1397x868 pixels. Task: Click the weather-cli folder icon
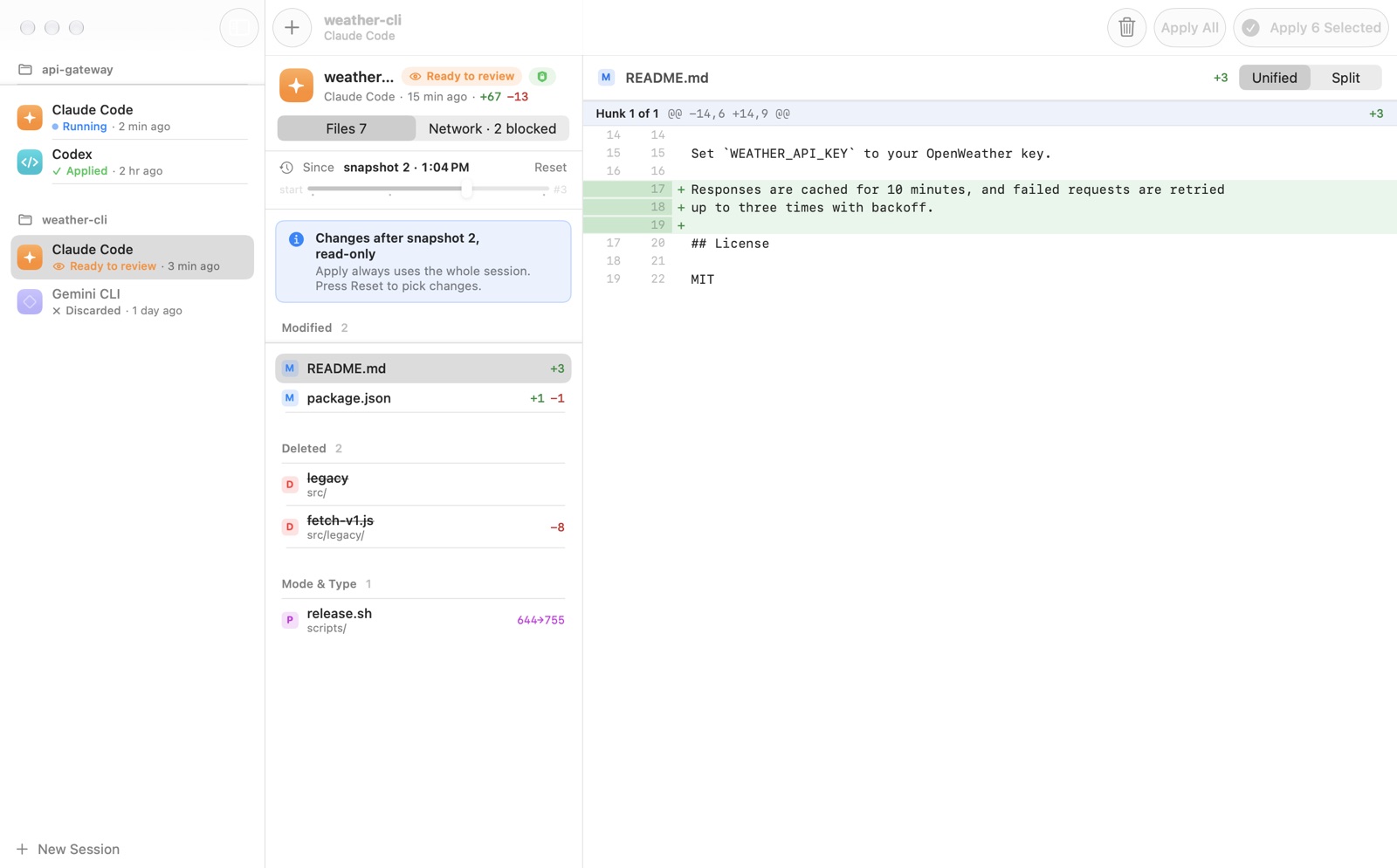point(25,220)
